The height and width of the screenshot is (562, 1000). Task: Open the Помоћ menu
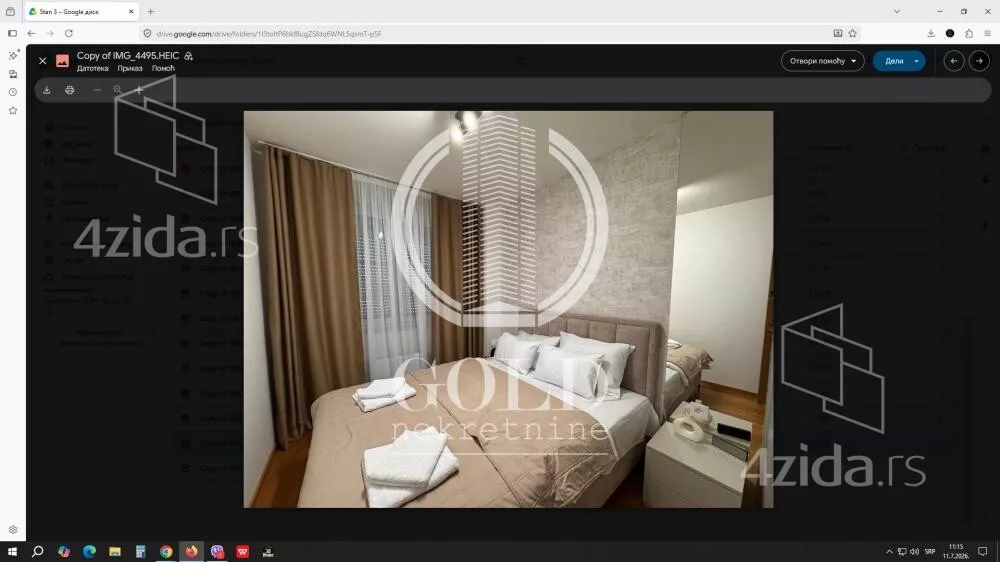coord(163,68)
